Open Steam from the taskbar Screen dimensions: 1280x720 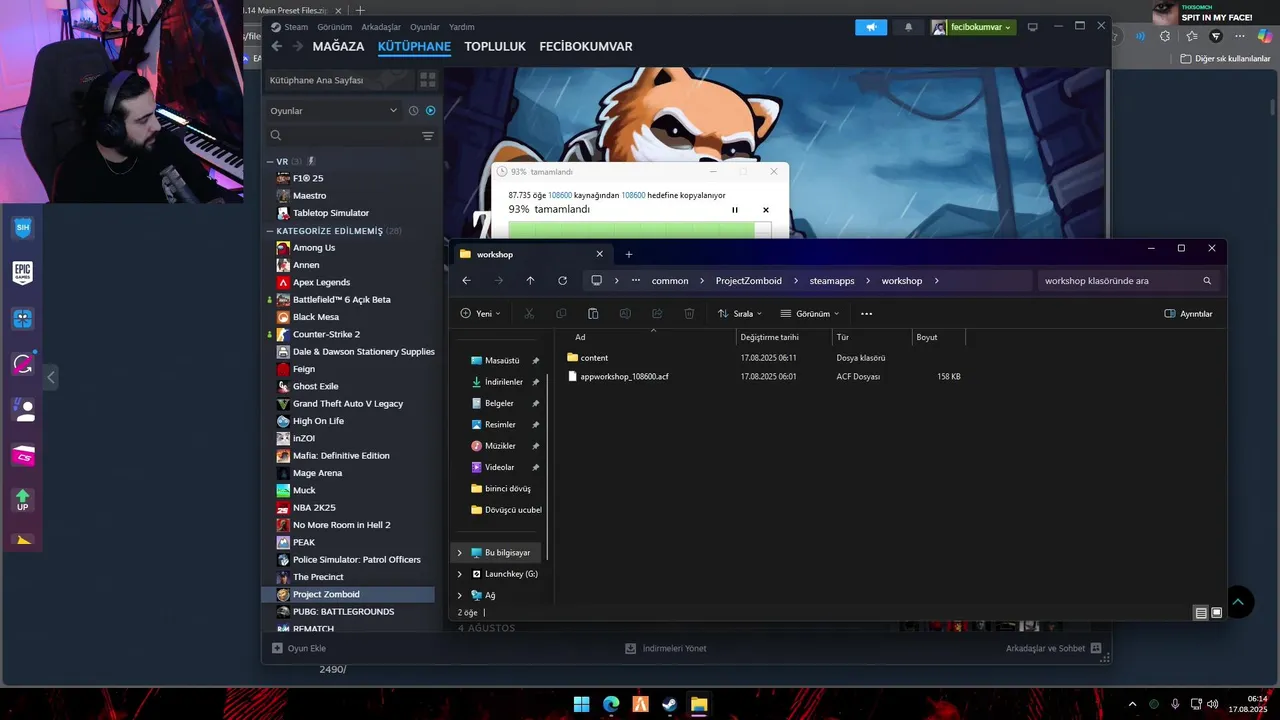click(x=669, y=704)
